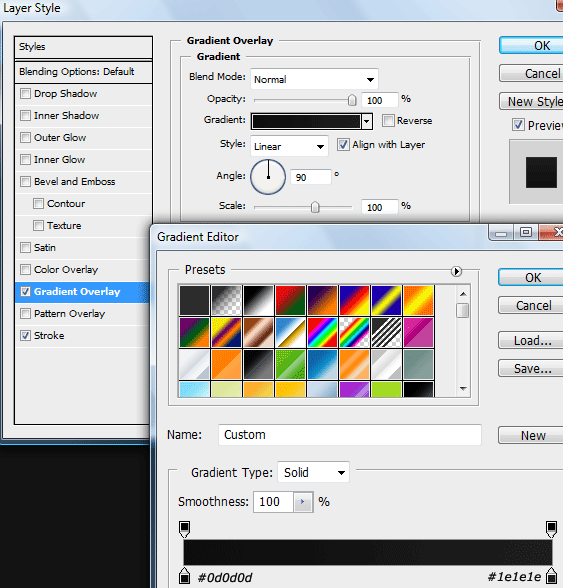Select the teal gray gradient preset
This screenshot has height=588, width=563.
418,364
